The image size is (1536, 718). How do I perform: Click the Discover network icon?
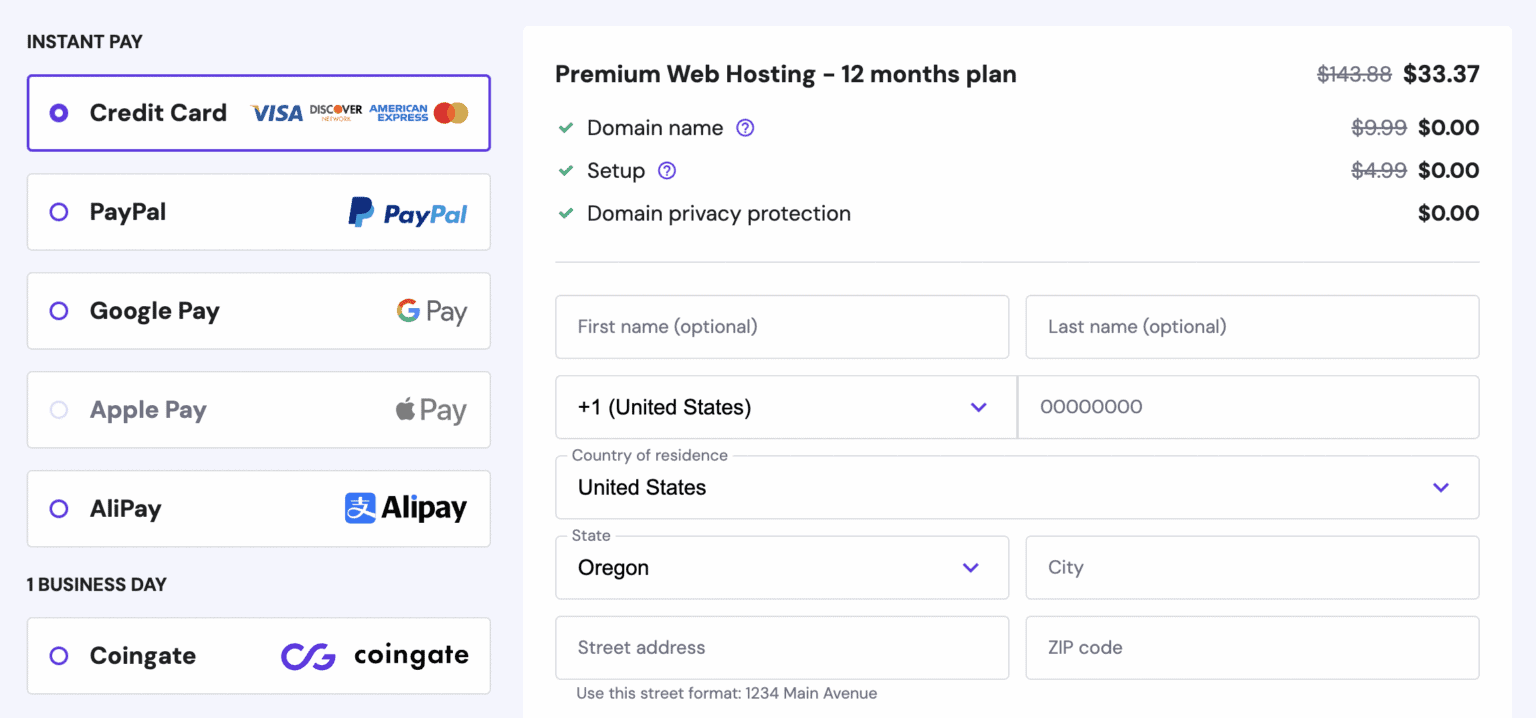[336, 113]
